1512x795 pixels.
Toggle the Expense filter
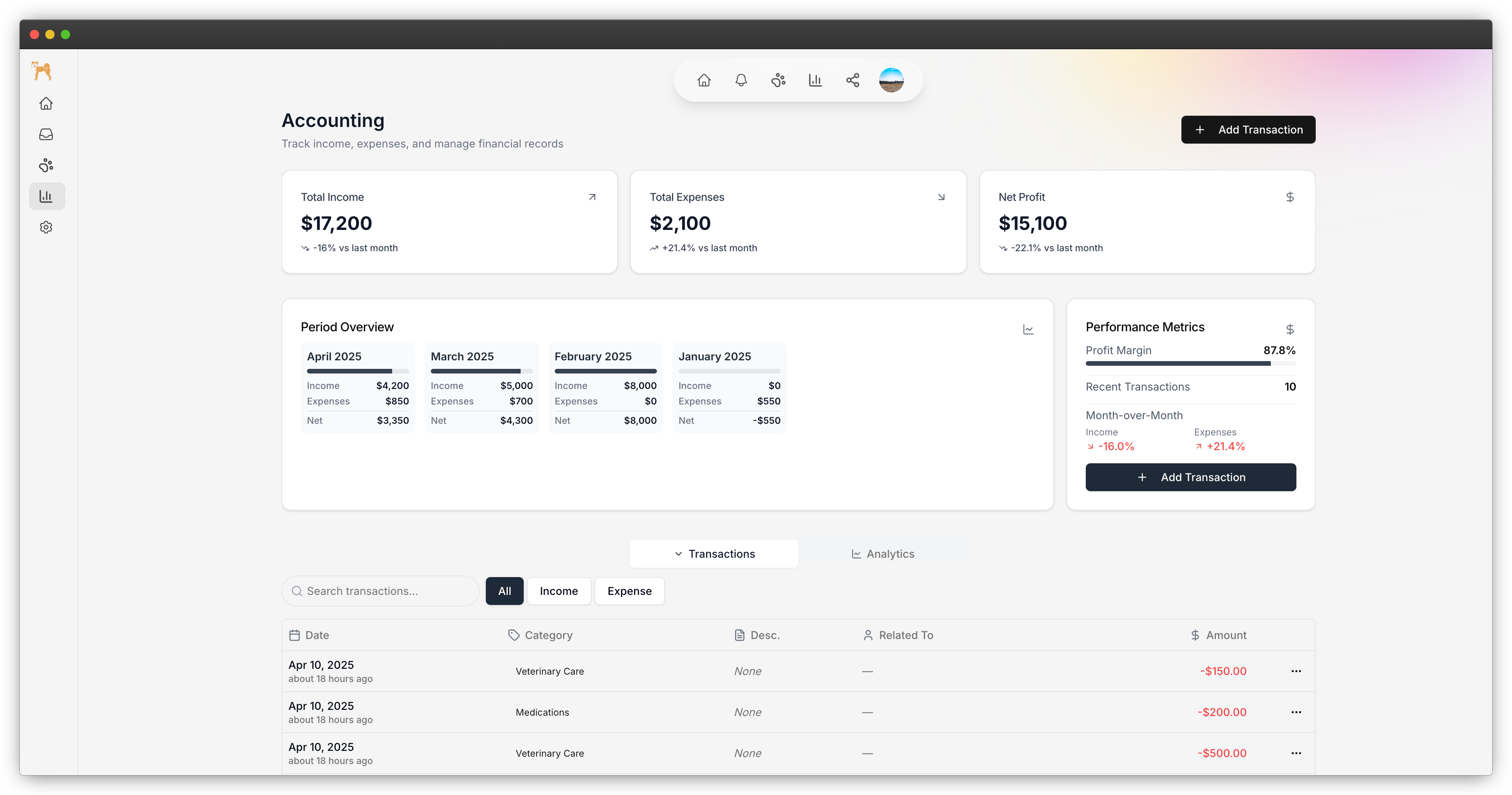(629, 591)
